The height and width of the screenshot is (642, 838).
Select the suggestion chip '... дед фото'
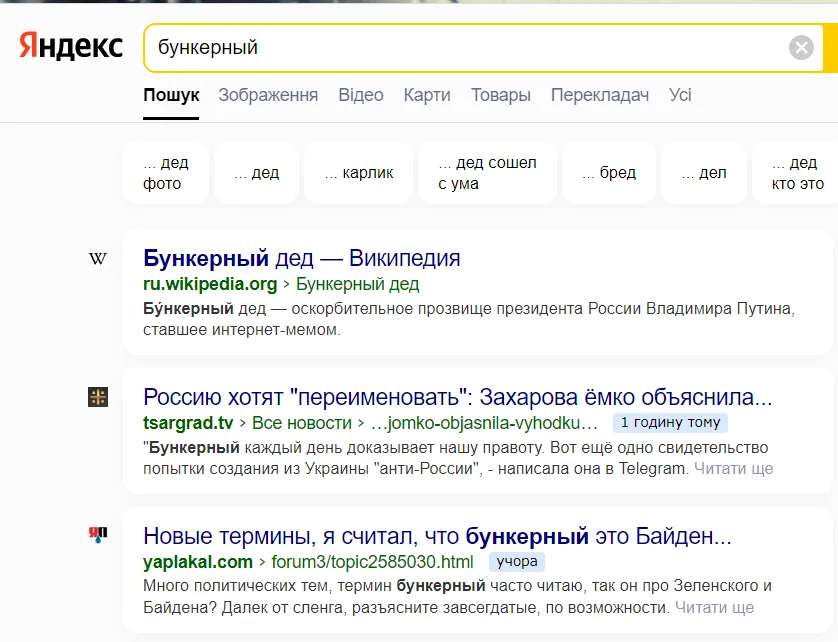[x=165, y=173]
